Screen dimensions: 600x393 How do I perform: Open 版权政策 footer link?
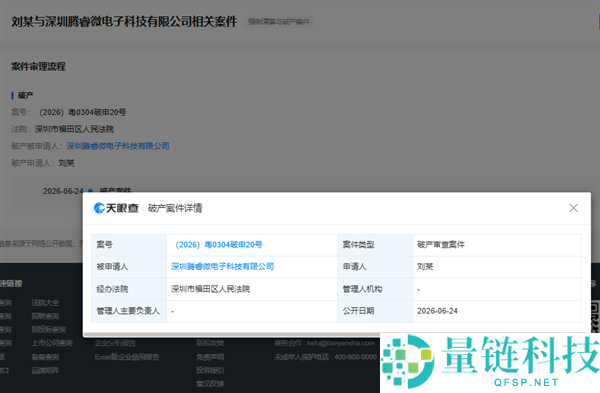[210, 342]
